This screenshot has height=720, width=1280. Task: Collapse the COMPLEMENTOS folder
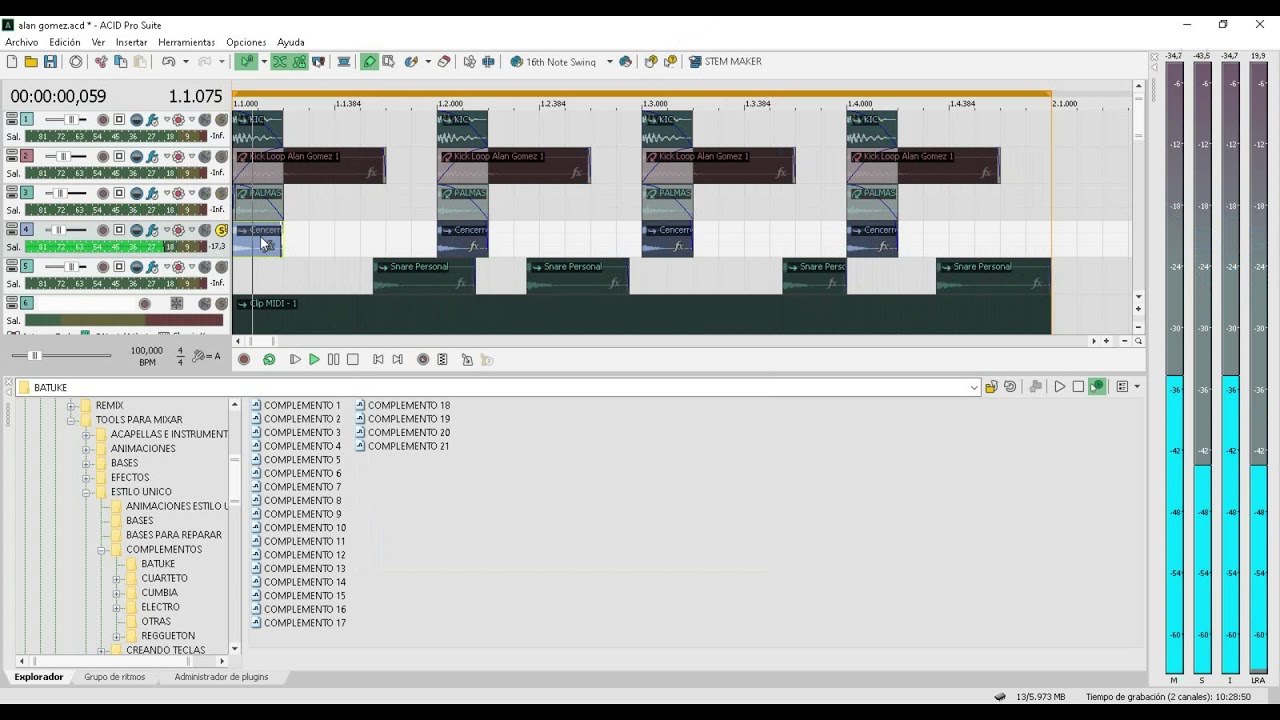tap(102, 550)
